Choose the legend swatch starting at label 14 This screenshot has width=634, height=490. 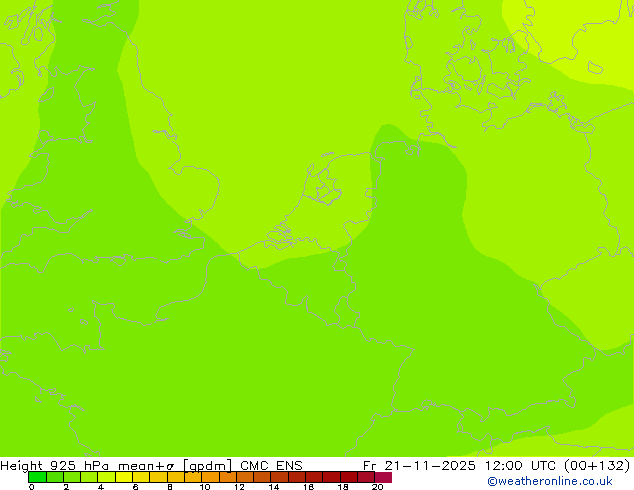coord(280,477)
